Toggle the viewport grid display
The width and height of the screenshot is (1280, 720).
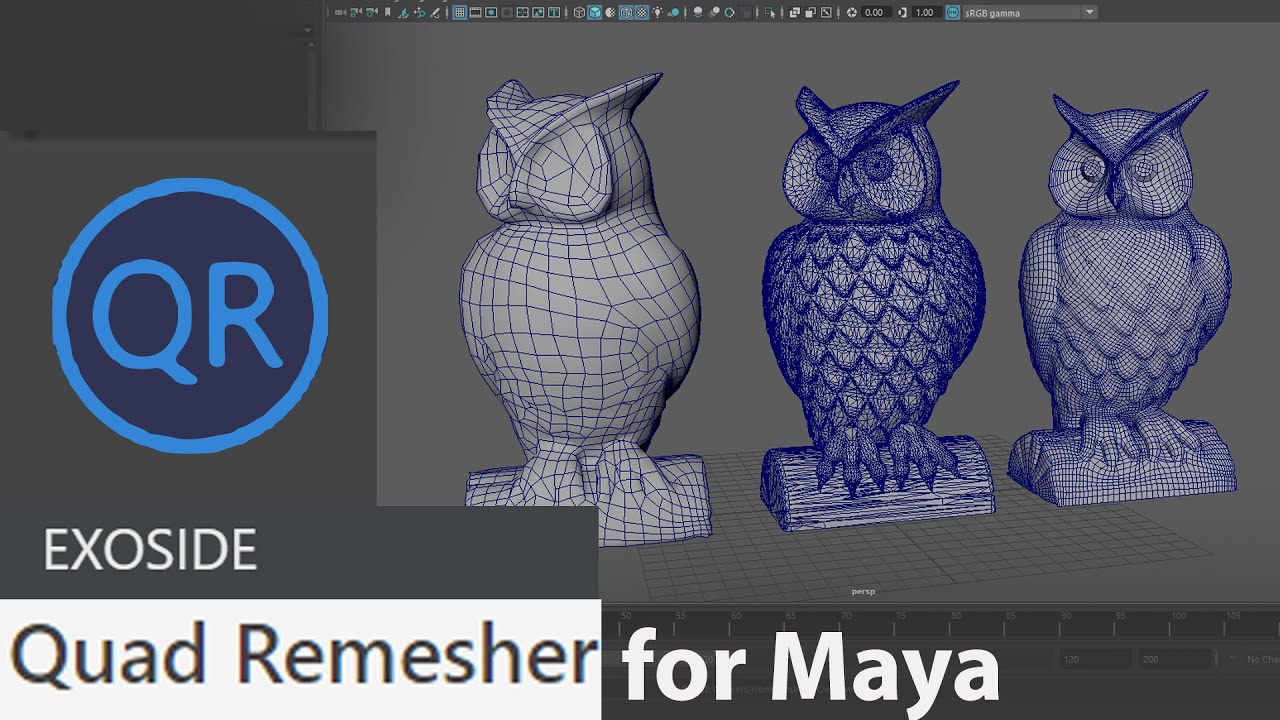pyautogui.click(x=460, y=13)
